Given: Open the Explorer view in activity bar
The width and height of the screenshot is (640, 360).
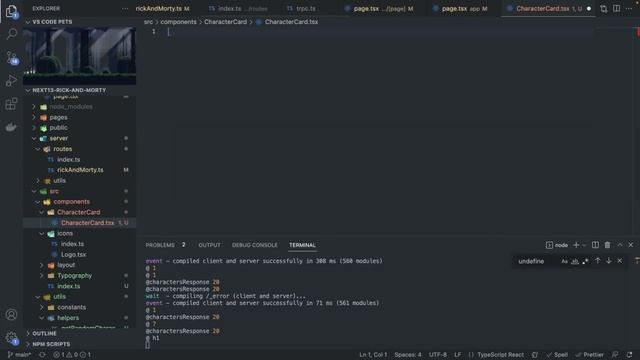Looking at the screenshot, I should tap(11, 11).
